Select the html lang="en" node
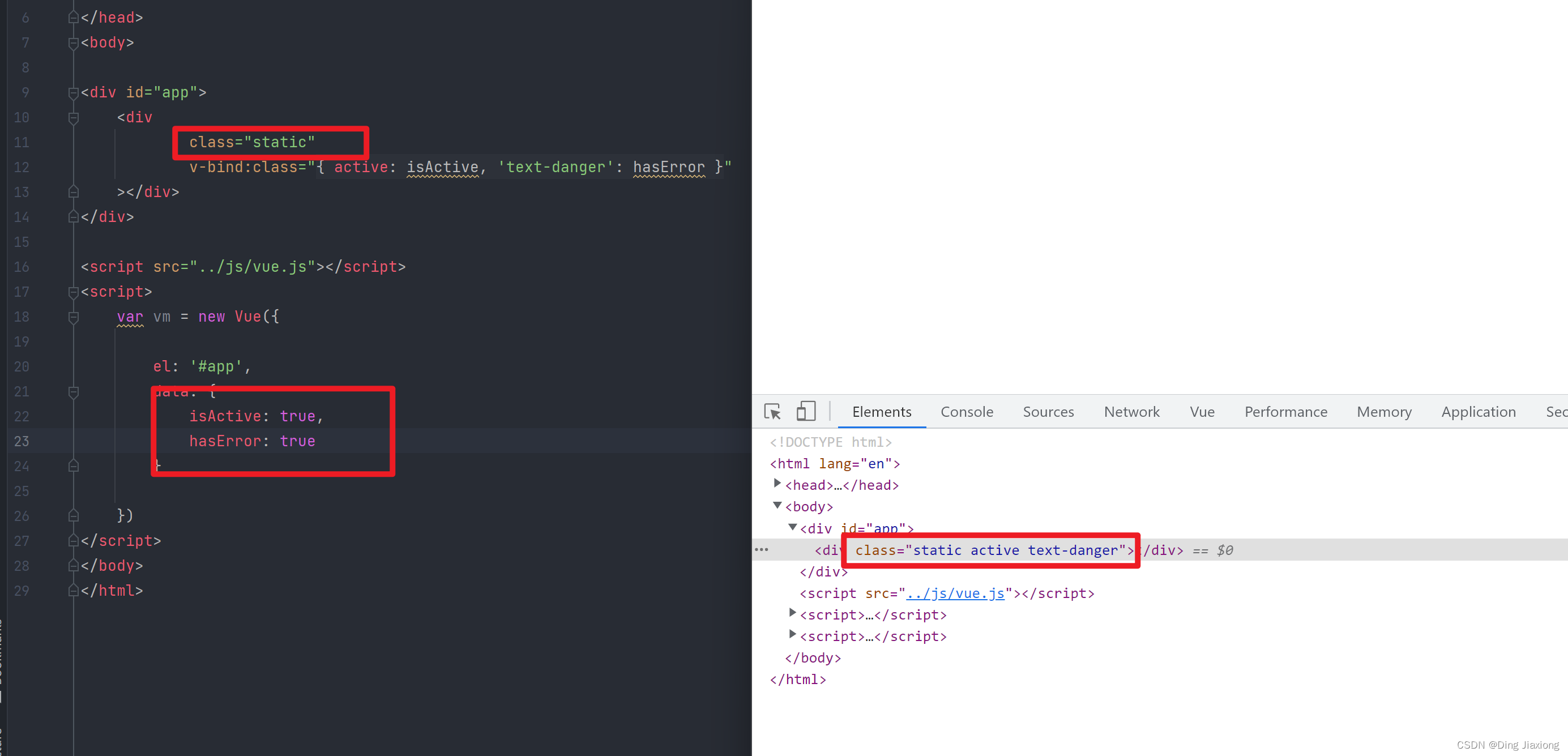Viewport: 1568px width, 756px height. coord(835,464)
